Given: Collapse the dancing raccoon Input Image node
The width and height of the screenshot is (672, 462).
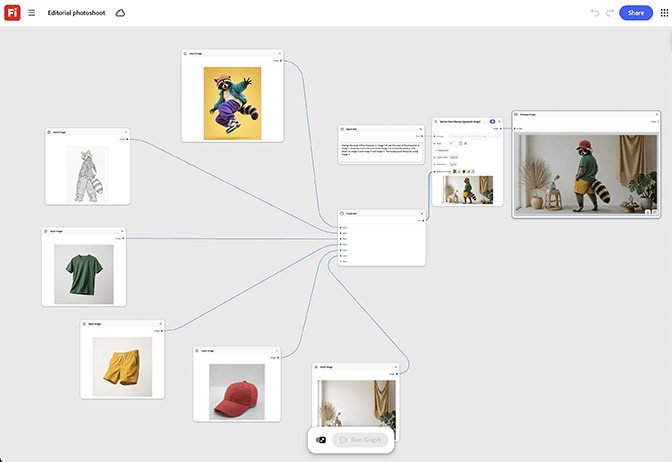Looking at the screenshot, I should [279, 54].
